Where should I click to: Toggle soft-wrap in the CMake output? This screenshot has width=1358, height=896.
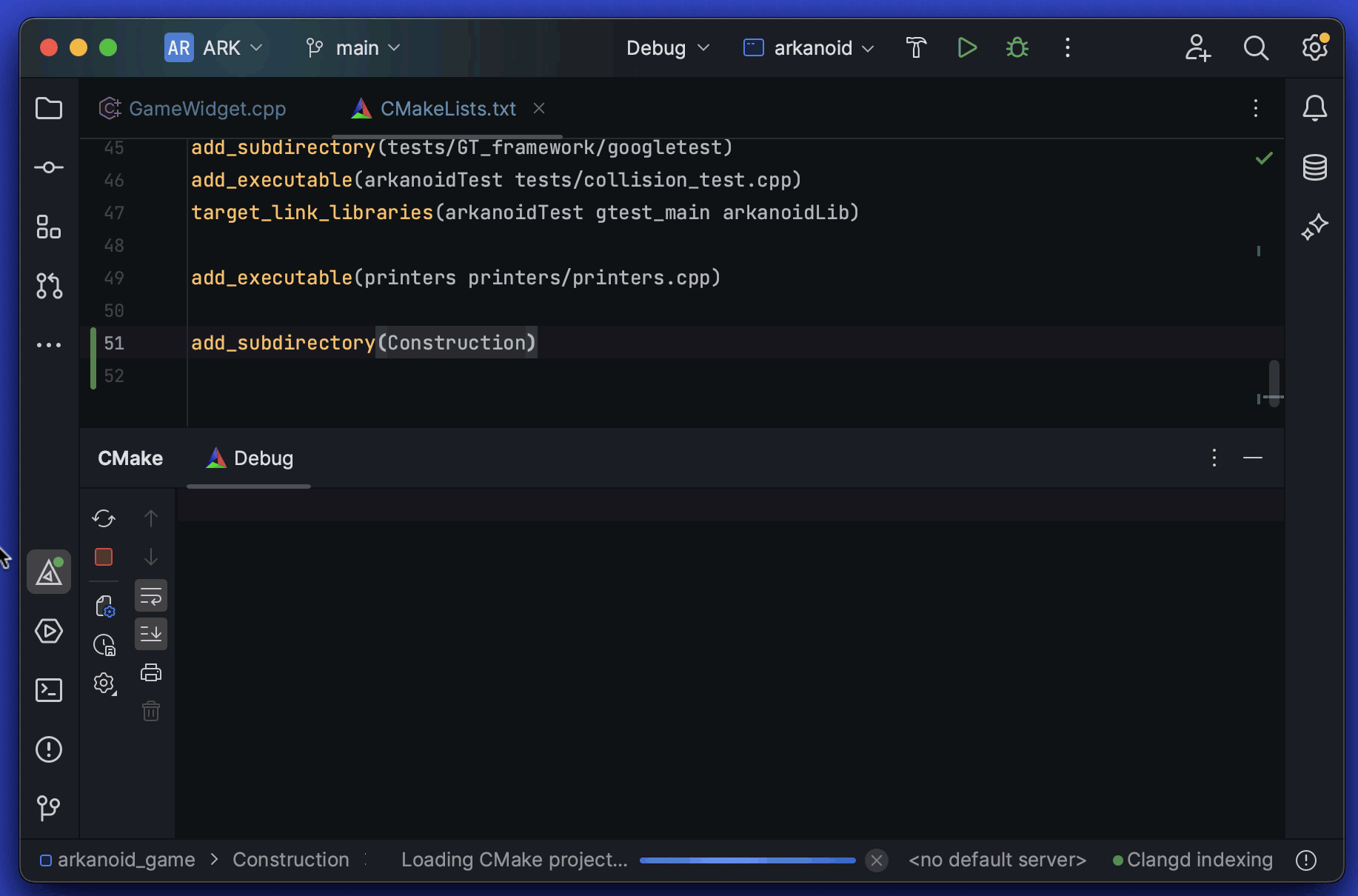(150, 595)
